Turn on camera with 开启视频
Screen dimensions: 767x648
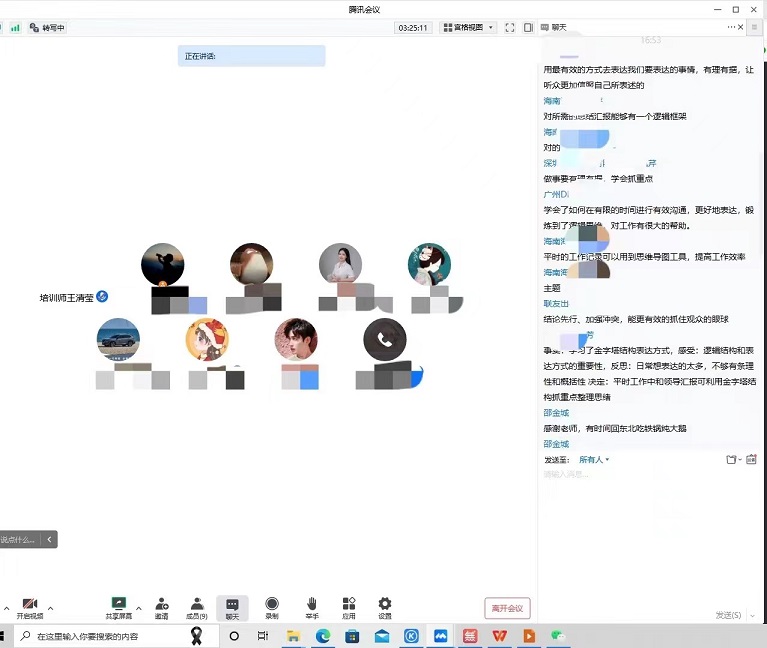(30, 607)
